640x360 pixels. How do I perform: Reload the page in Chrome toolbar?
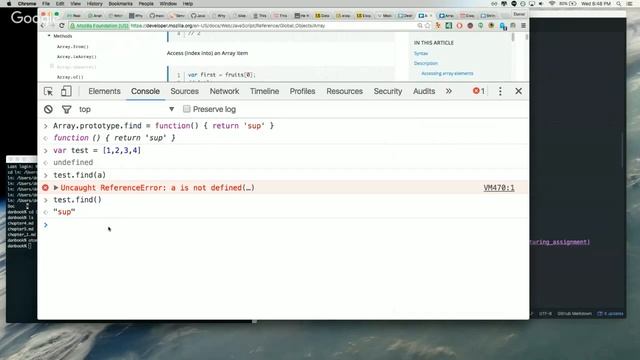point(62,26)
